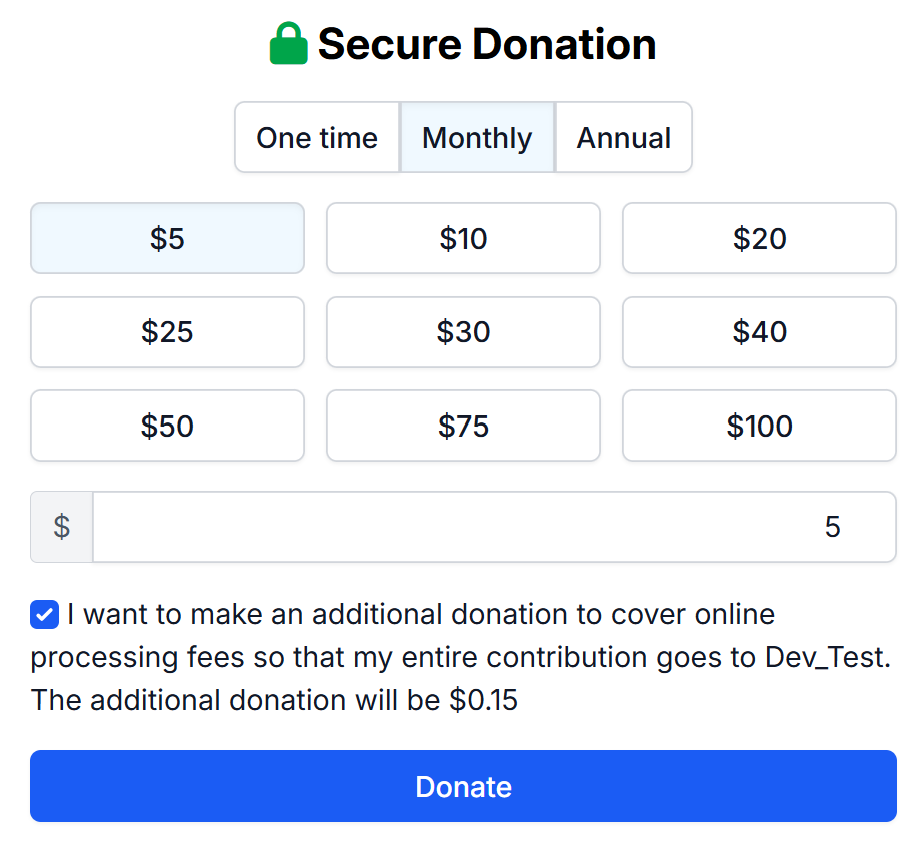Screen dimensions: 918x844
Task: Choose the $20 amount button
Action: coord(759,238)
